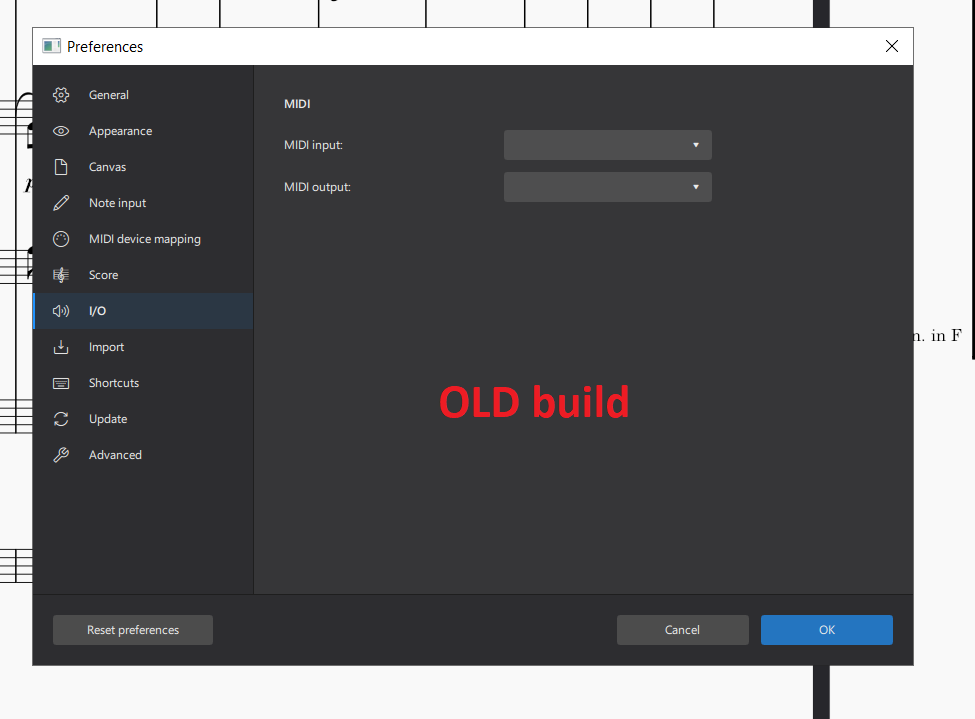975x719 pixels.
Task: Select the Canvas section
Action: click(x=144, y=167)
